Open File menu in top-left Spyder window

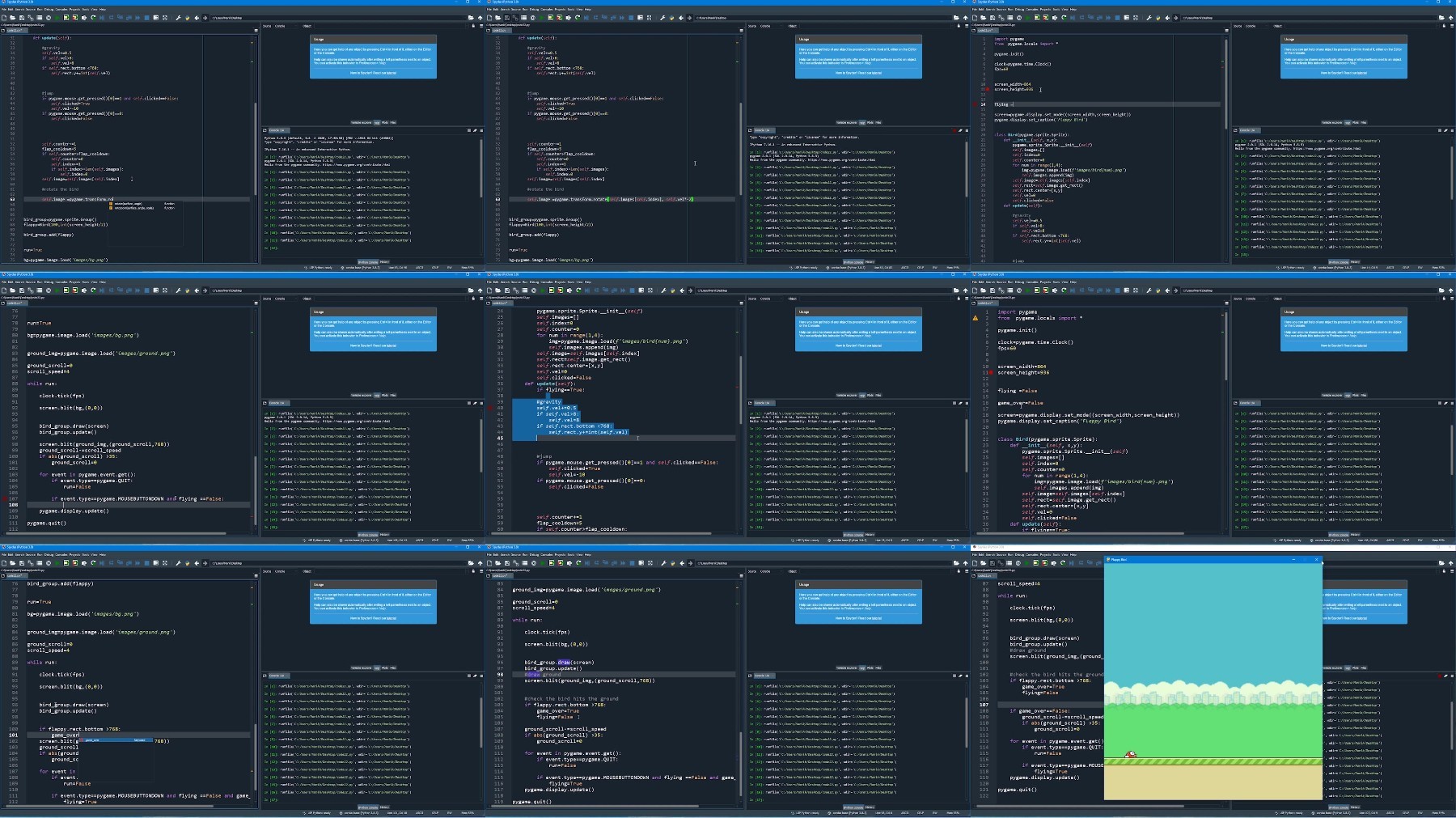point(4,9)
